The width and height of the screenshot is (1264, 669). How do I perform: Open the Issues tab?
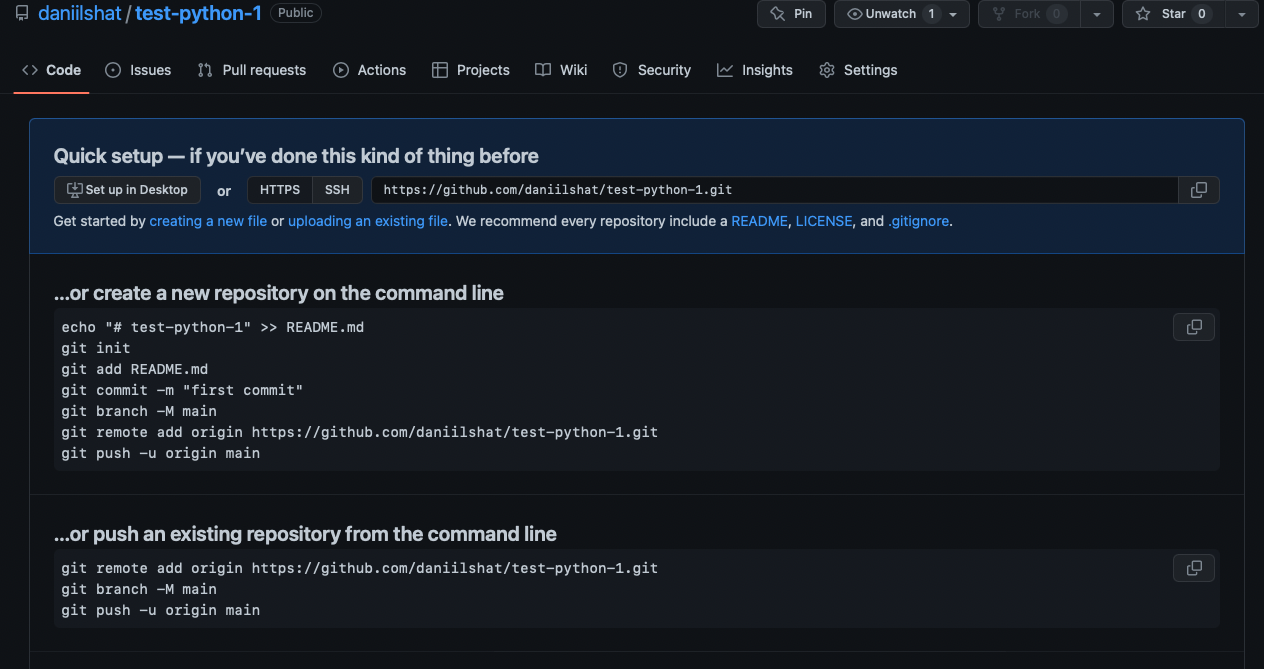click(138, 70)
